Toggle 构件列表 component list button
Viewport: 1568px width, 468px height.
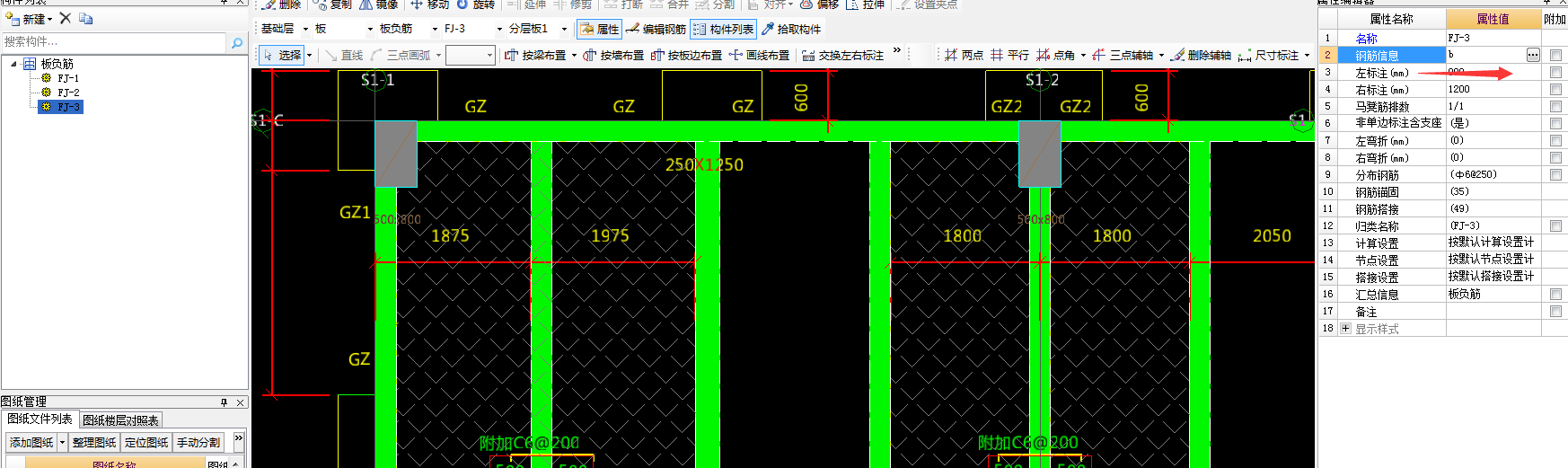point(723,30)
